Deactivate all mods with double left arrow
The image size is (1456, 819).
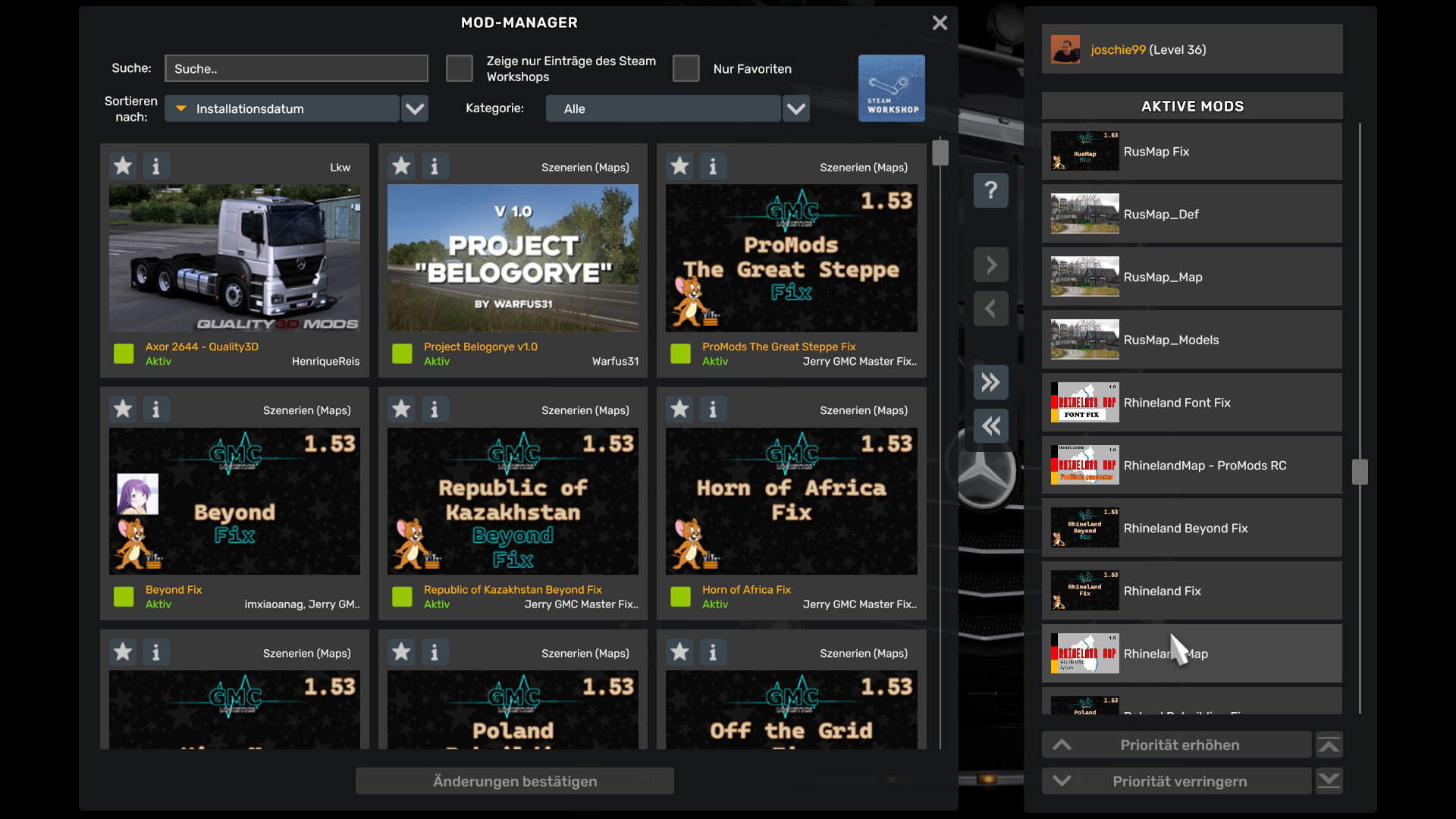991,426
